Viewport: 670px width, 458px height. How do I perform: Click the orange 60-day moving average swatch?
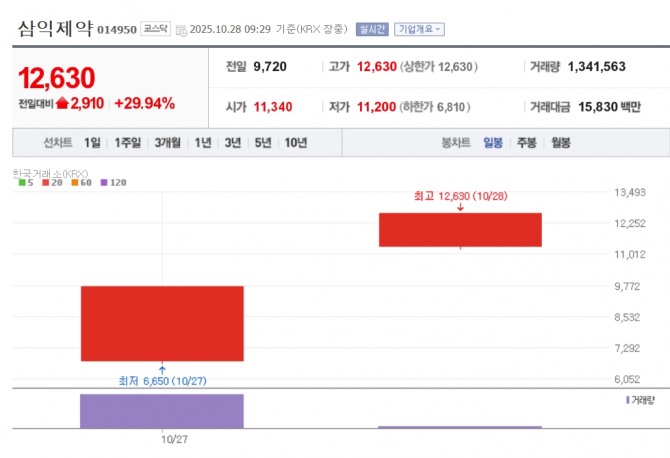pyautogui.click(x=75, y=183)
